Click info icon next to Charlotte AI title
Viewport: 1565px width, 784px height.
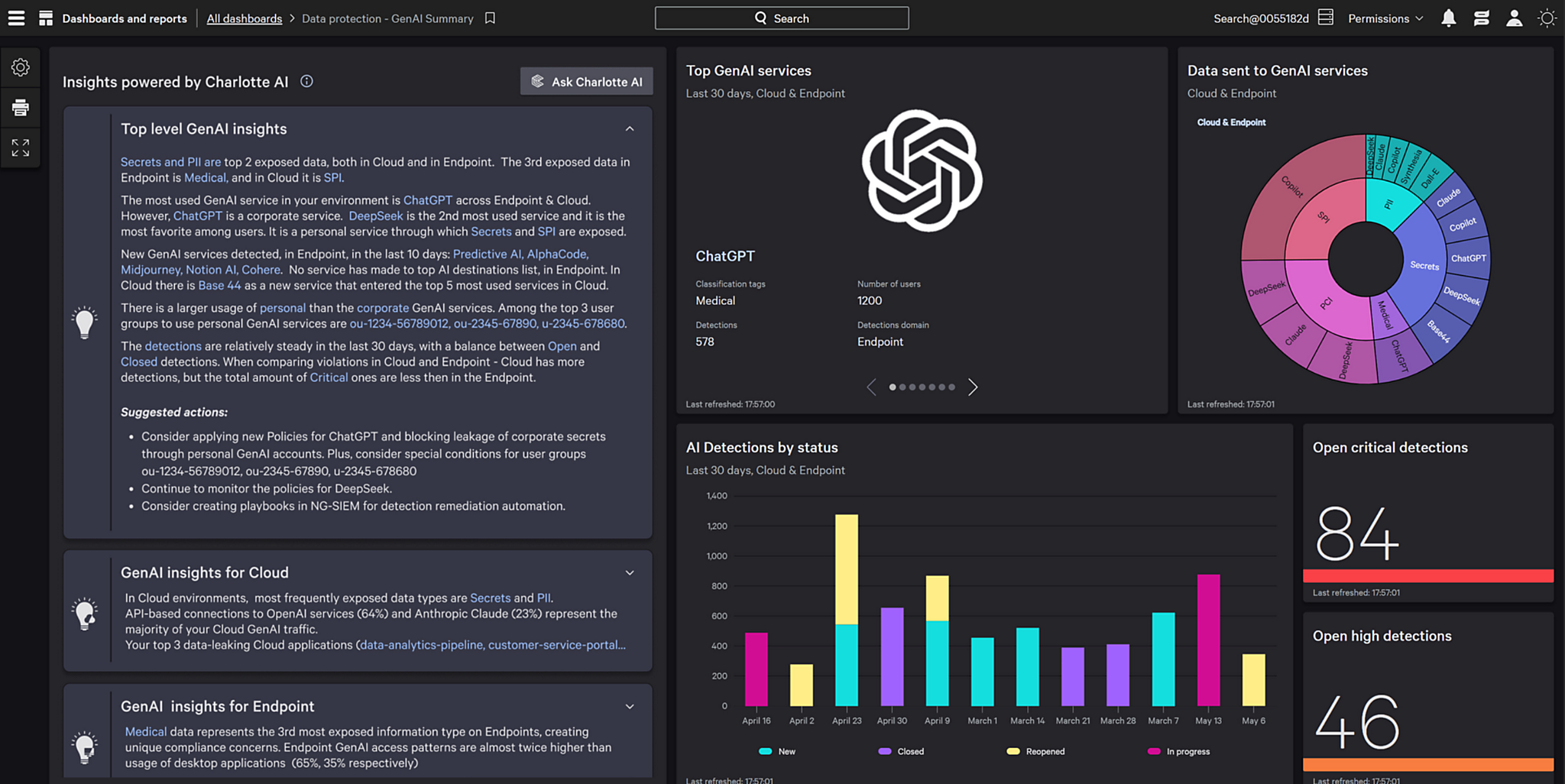(306, 82)
